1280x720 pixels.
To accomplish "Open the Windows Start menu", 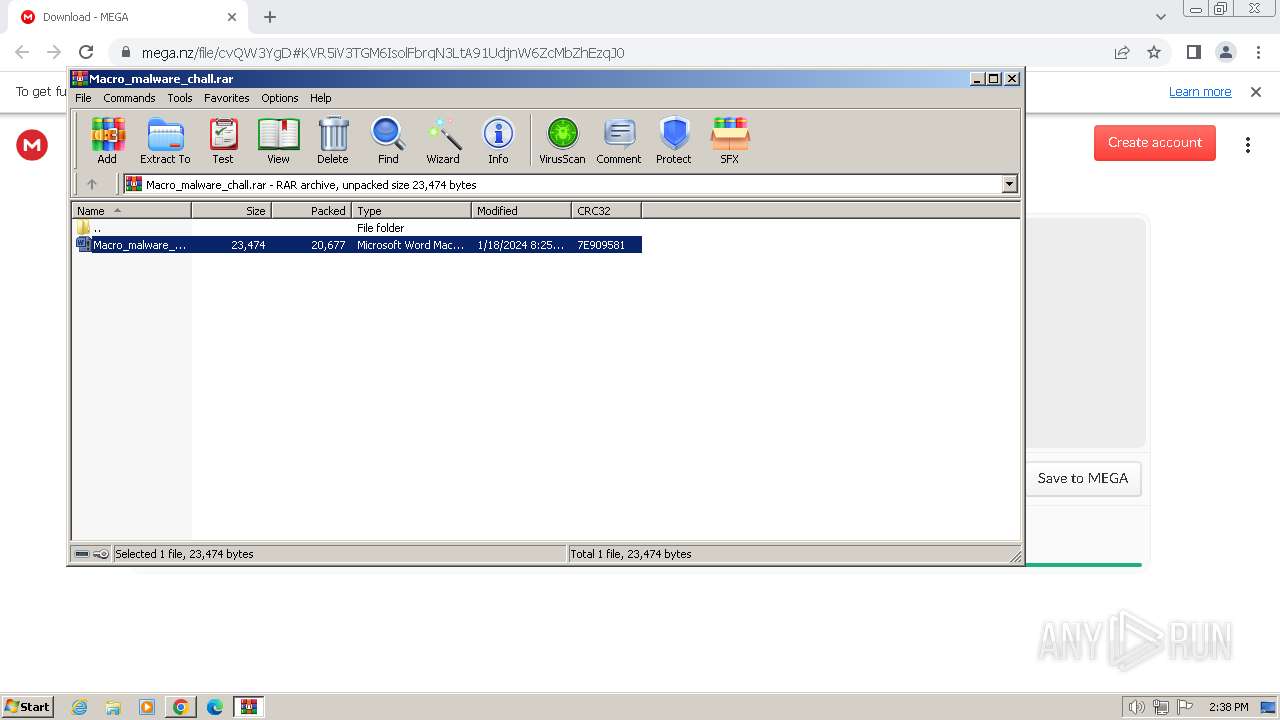I will (28, 707).
